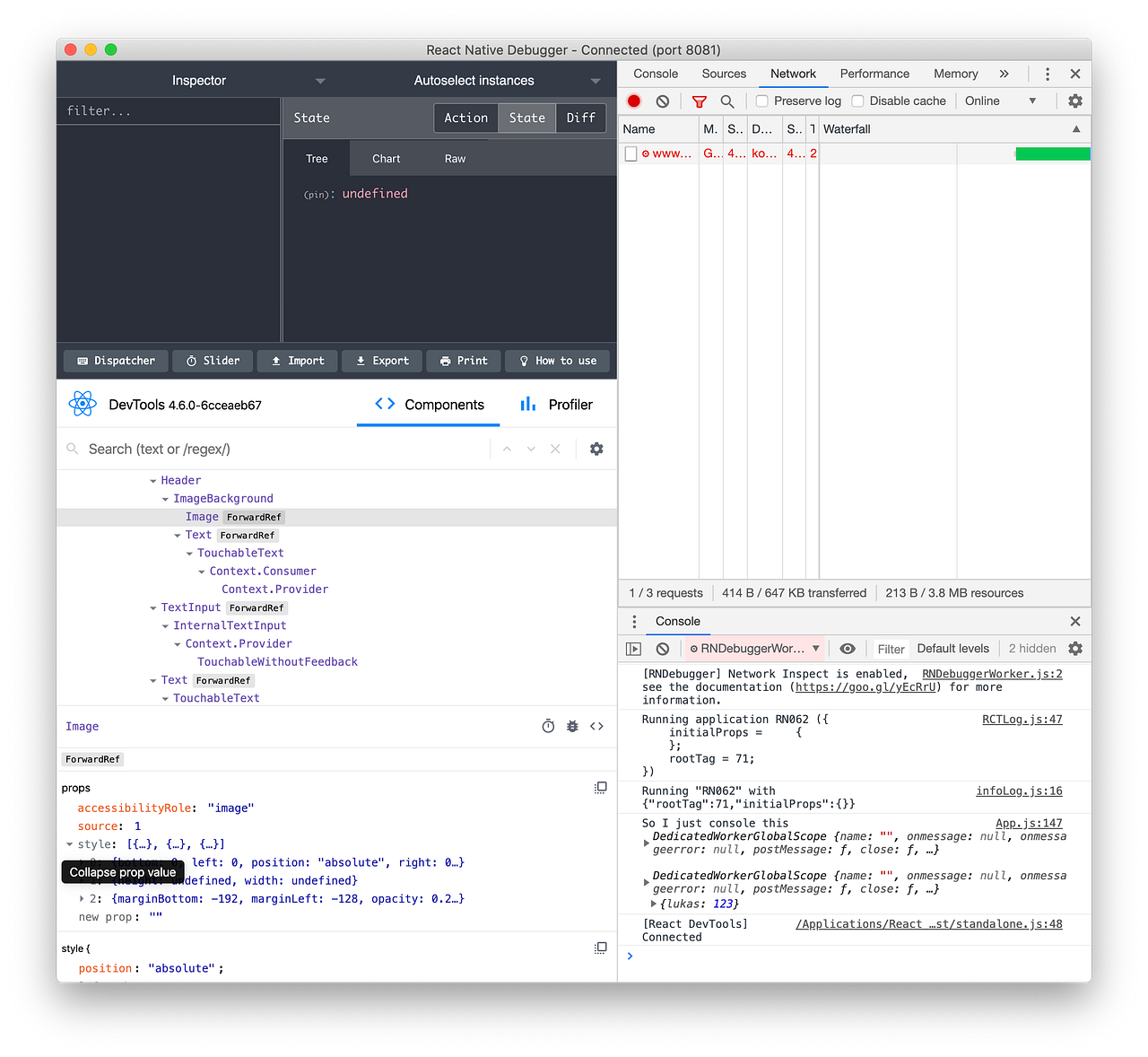Copy style object to clipboard icon
Image resolution: width=1148 pixels, height=1057 pixels.
(x=601, y=948)
